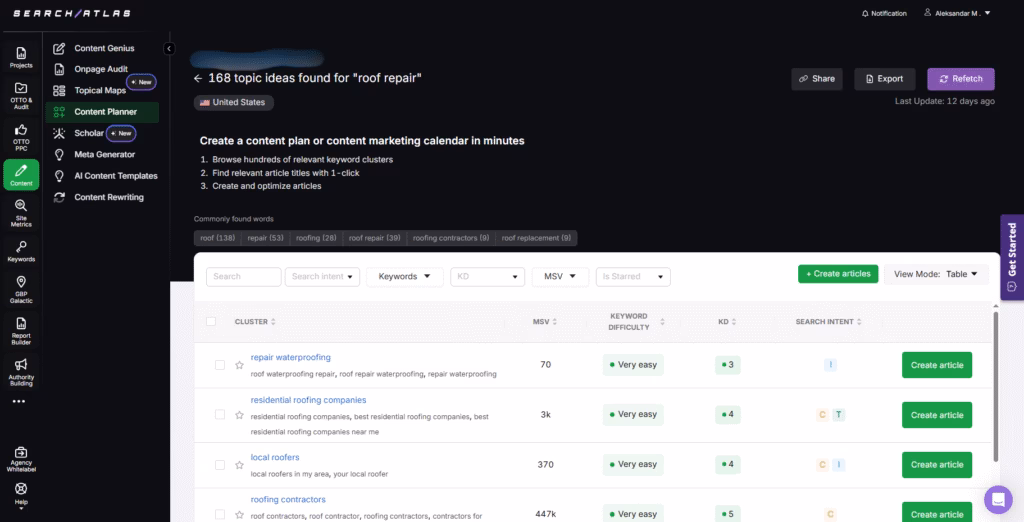Open Report Builder sidebar icon

click(x=21, y=330)
